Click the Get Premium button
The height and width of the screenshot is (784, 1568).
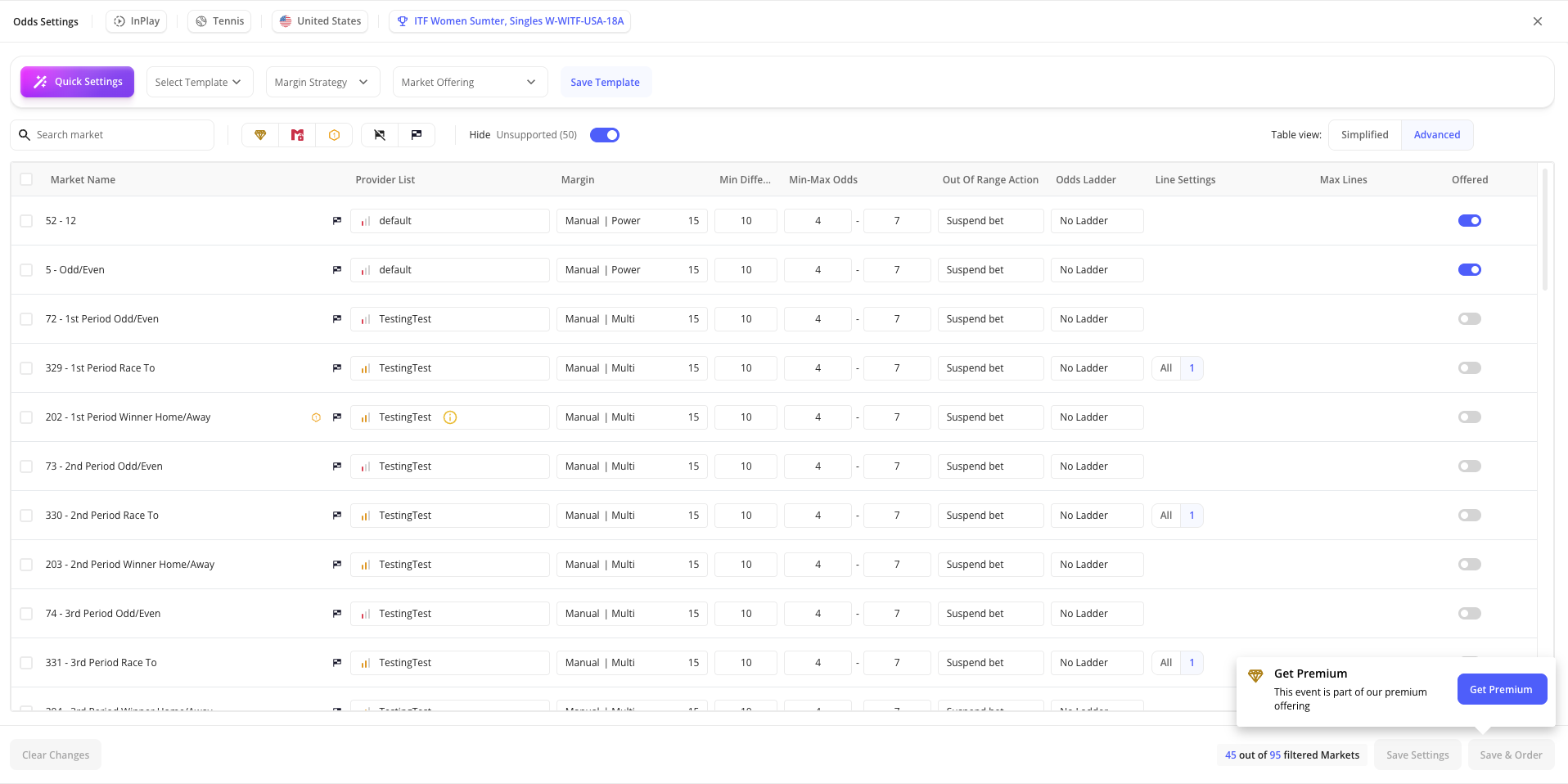click(x=1502, y=689)
